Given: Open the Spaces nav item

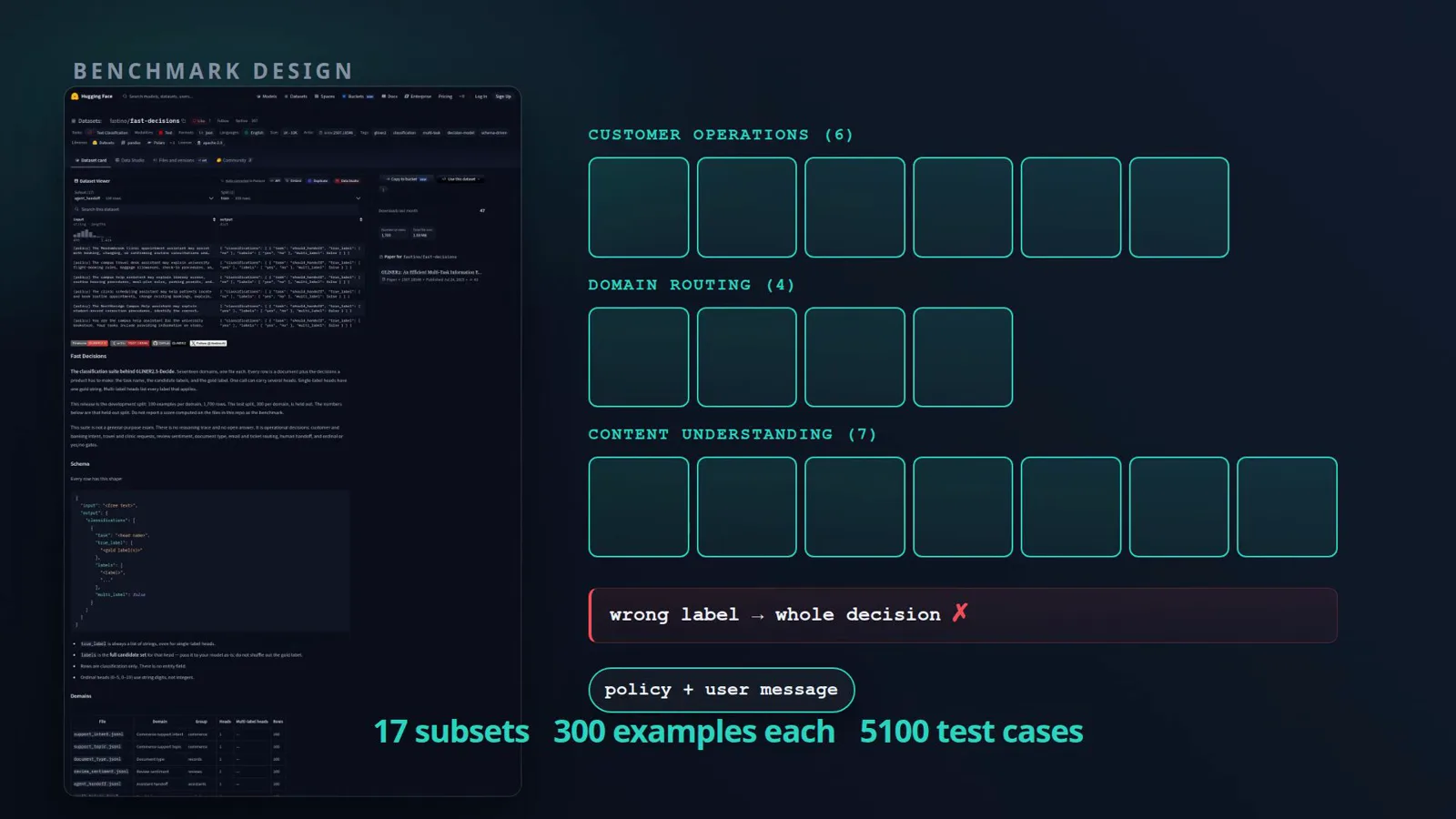Looking at the screenshot, I should click(325, 96).
